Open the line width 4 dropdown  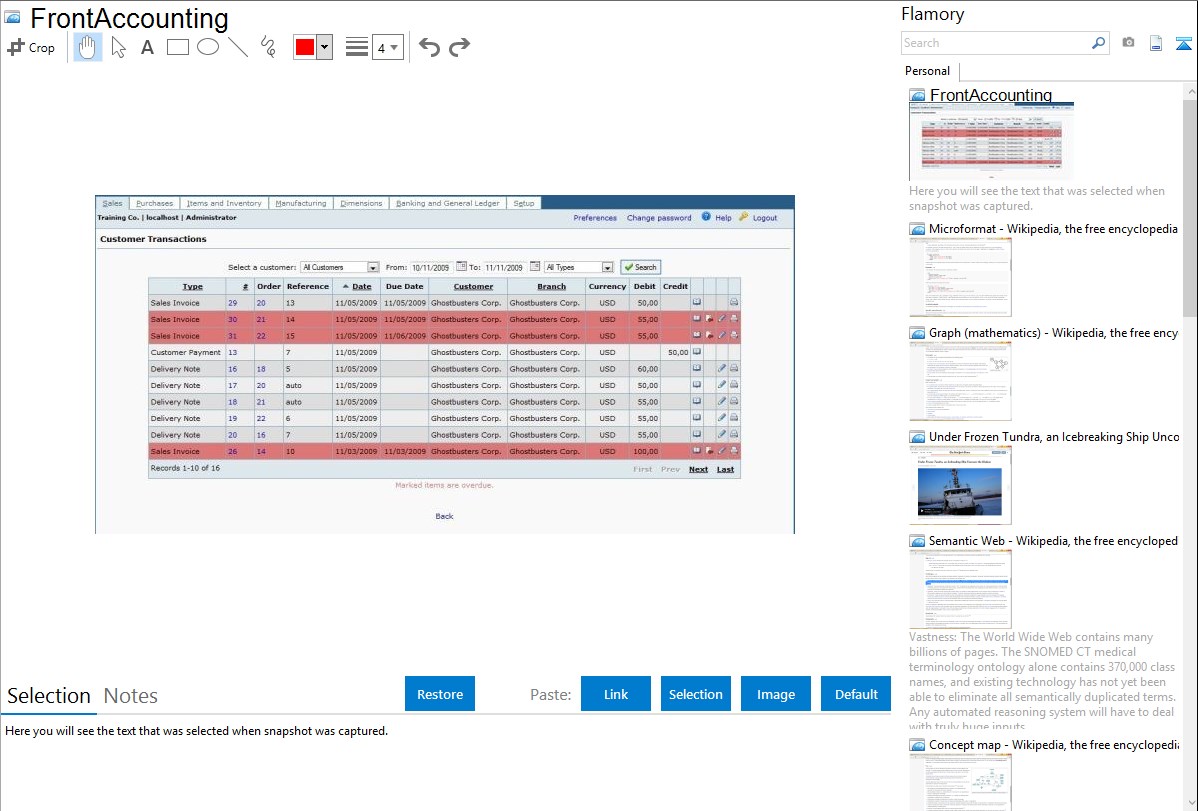point(388,47)
